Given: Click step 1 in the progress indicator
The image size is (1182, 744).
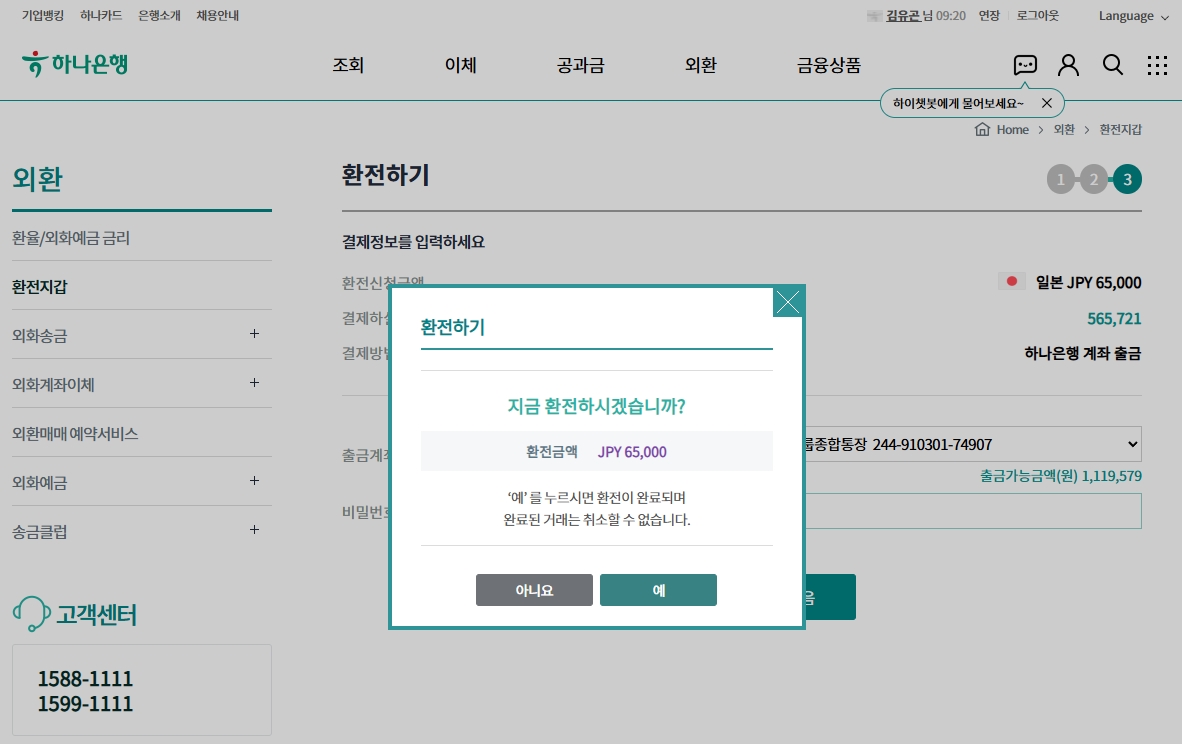Looking at the screenshot, I should (1060, 179).
